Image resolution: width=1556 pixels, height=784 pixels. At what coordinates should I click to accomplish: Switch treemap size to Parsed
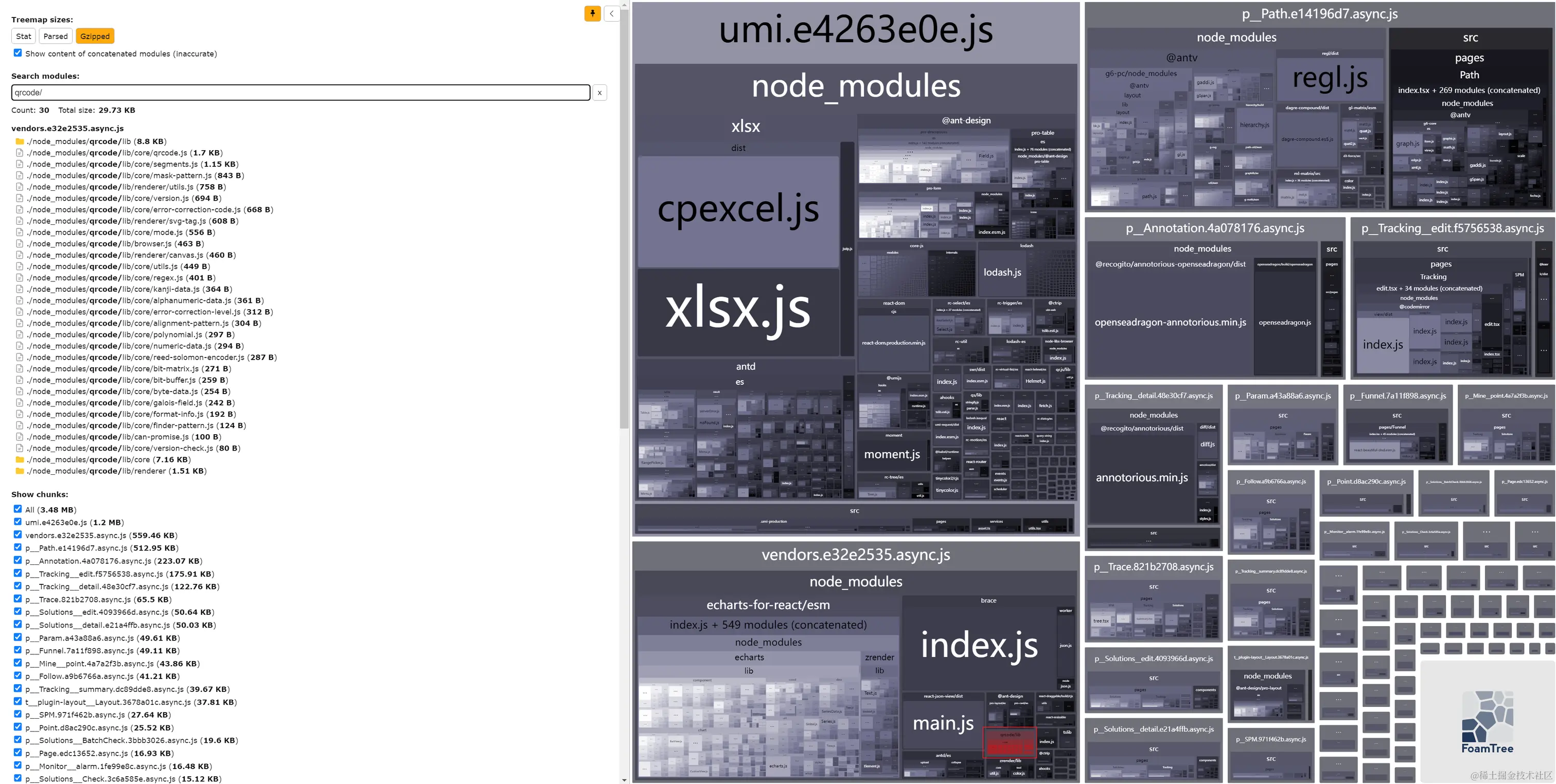pyautogui.click(x=56, y=36)
